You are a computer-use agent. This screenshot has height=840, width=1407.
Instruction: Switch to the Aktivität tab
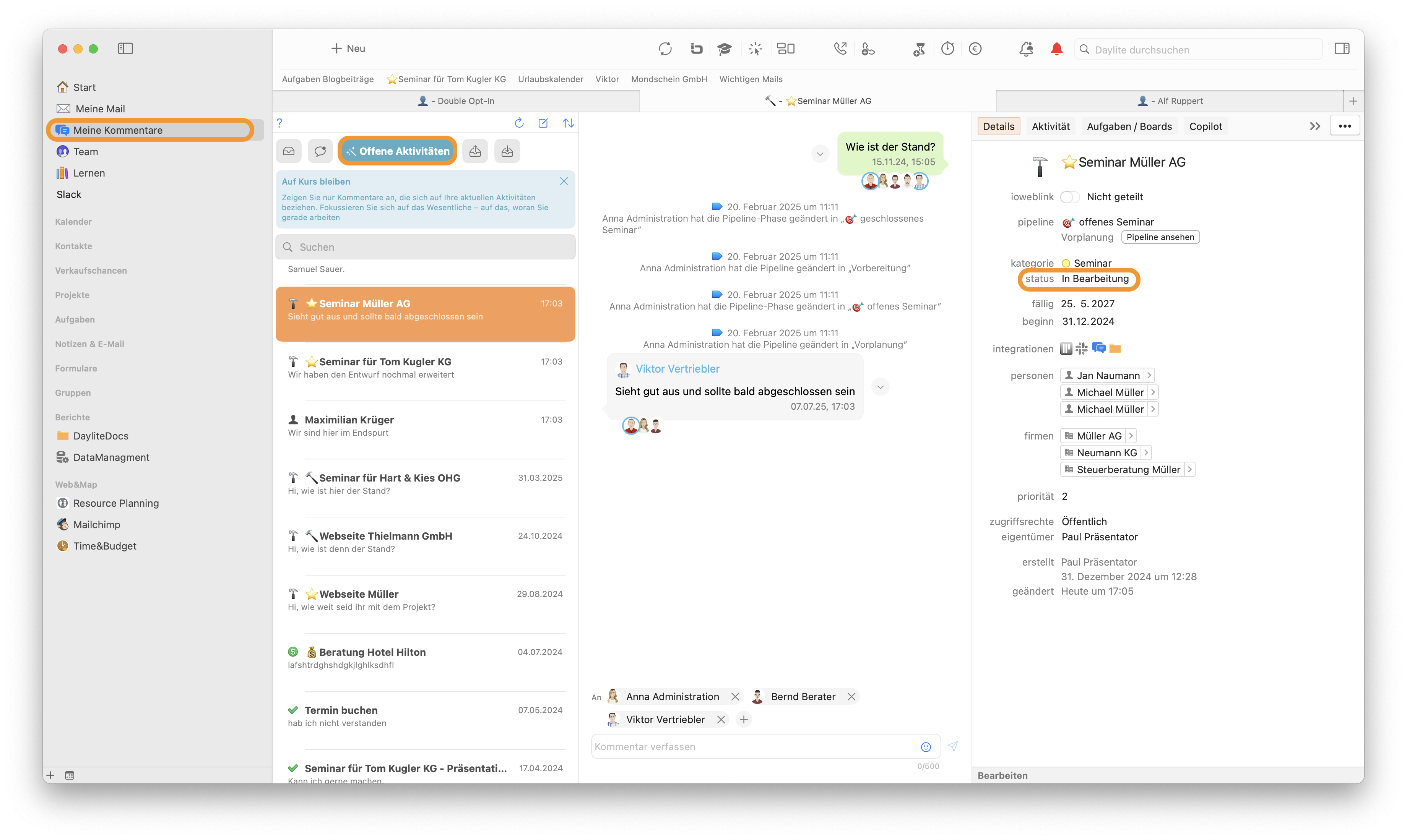(x=1050, y=126)
